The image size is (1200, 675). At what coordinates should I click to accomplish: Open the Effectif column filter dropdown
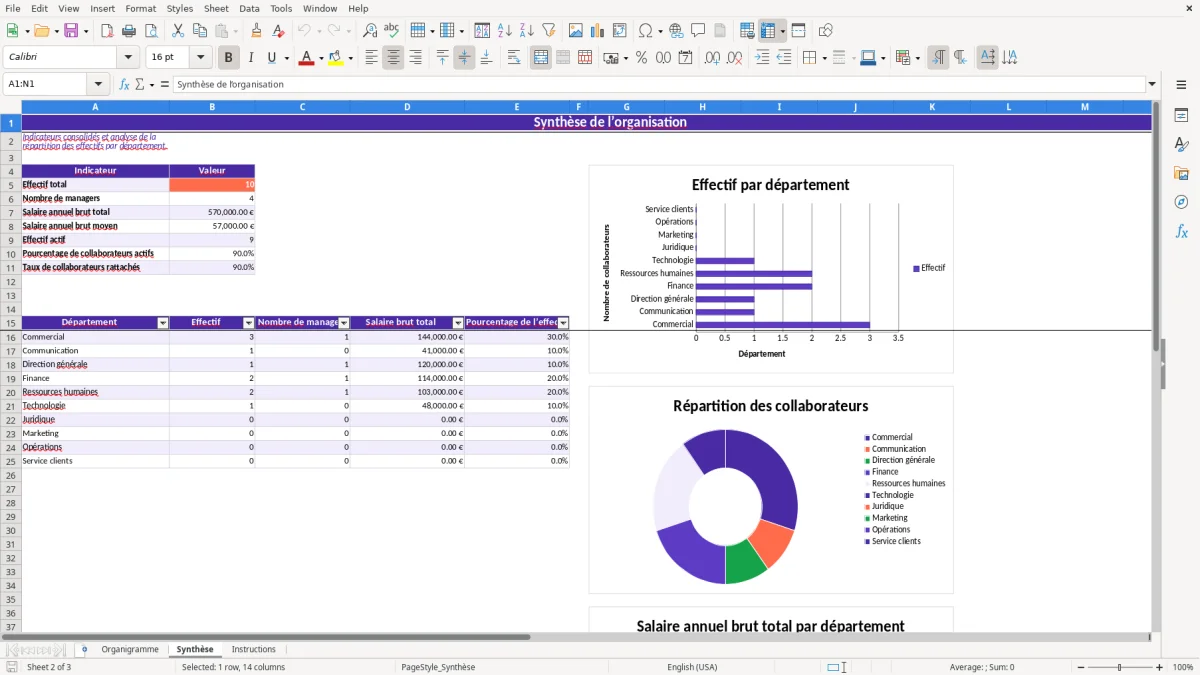pos(249,323)
